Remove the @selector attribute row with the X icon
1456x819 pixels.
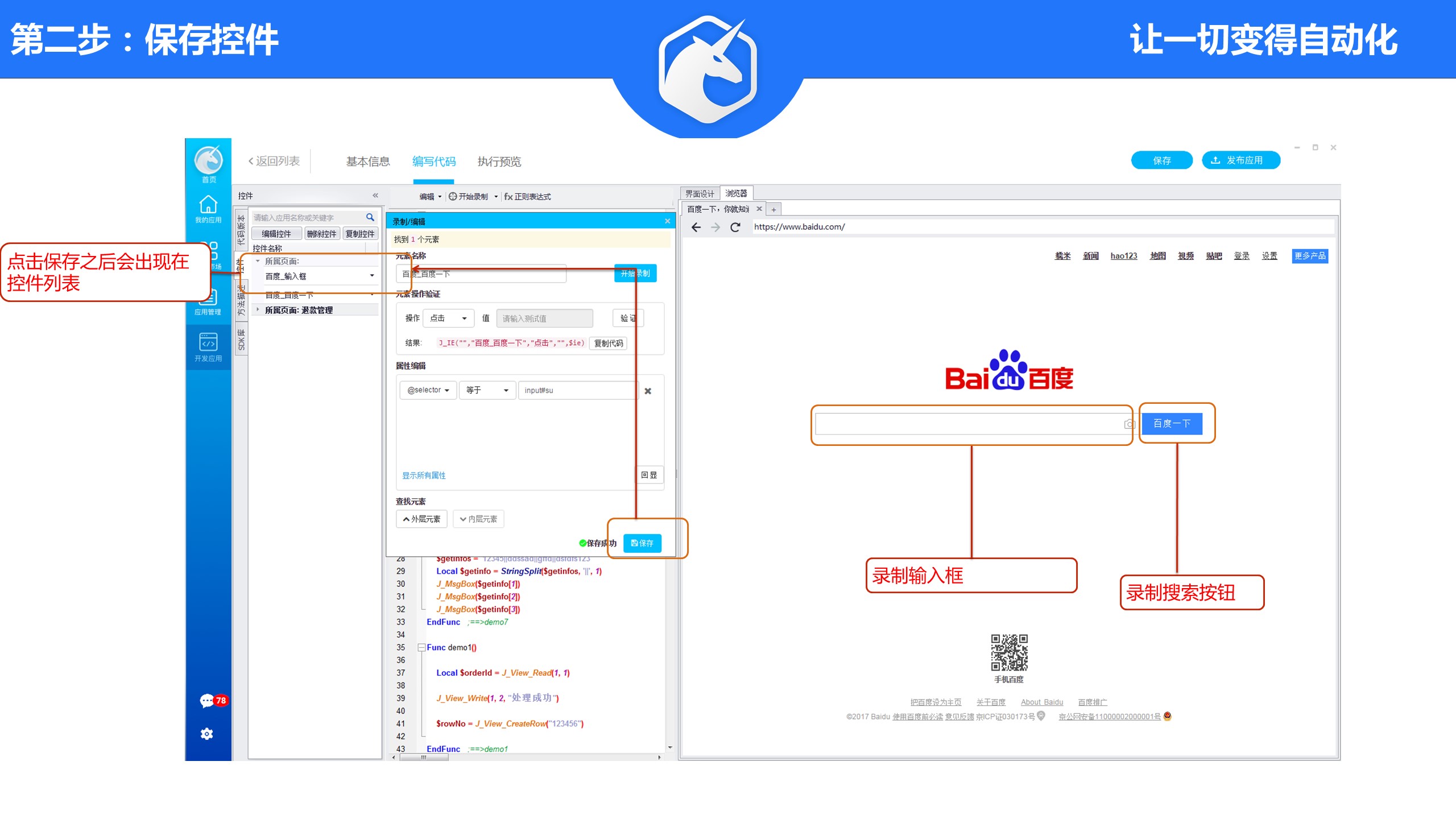point(648,391)
